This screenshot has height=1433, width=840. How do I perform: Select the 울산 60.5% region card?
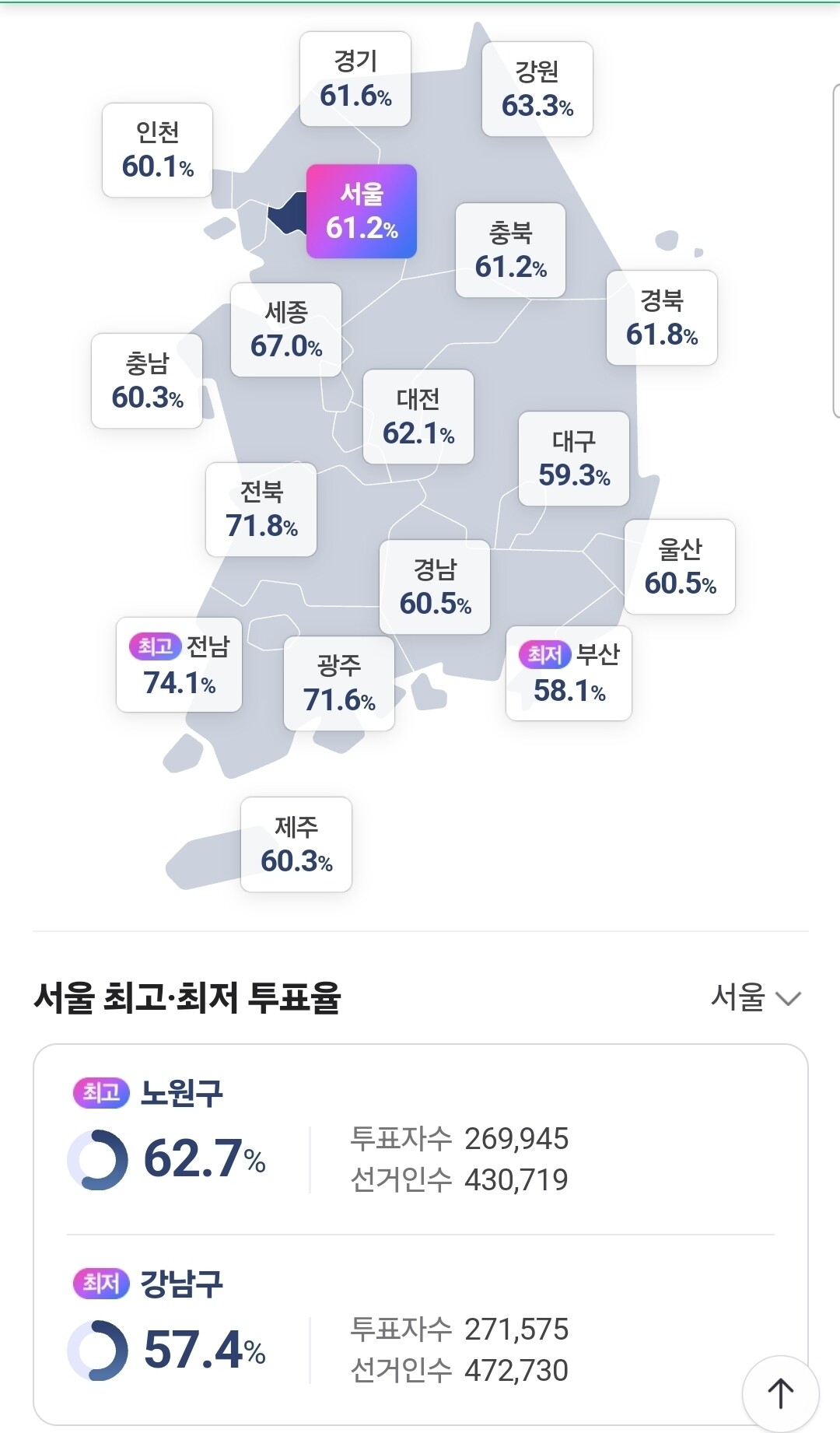pyautogui.click(x=680, y=566)
